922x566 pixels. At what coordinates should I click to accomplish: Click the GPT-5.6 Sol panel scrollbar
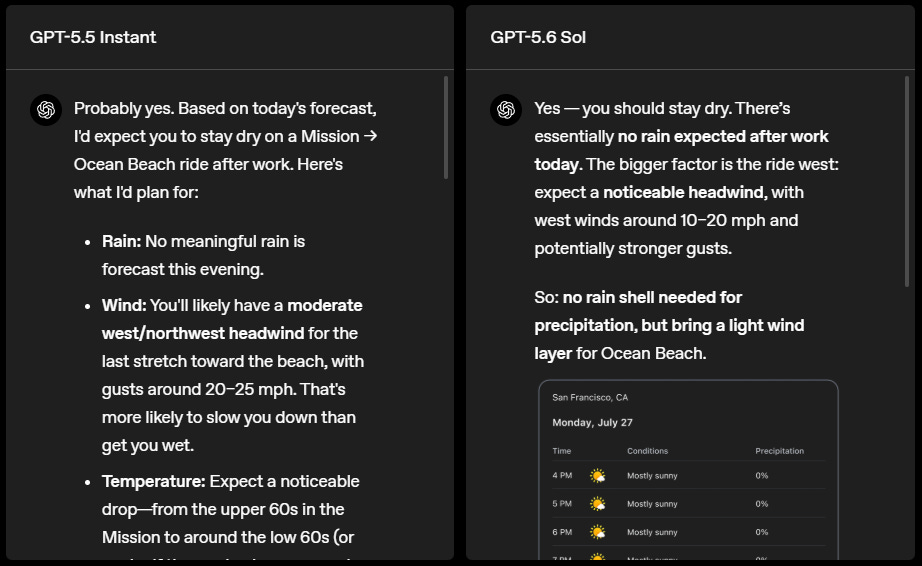tap(906, 181)
